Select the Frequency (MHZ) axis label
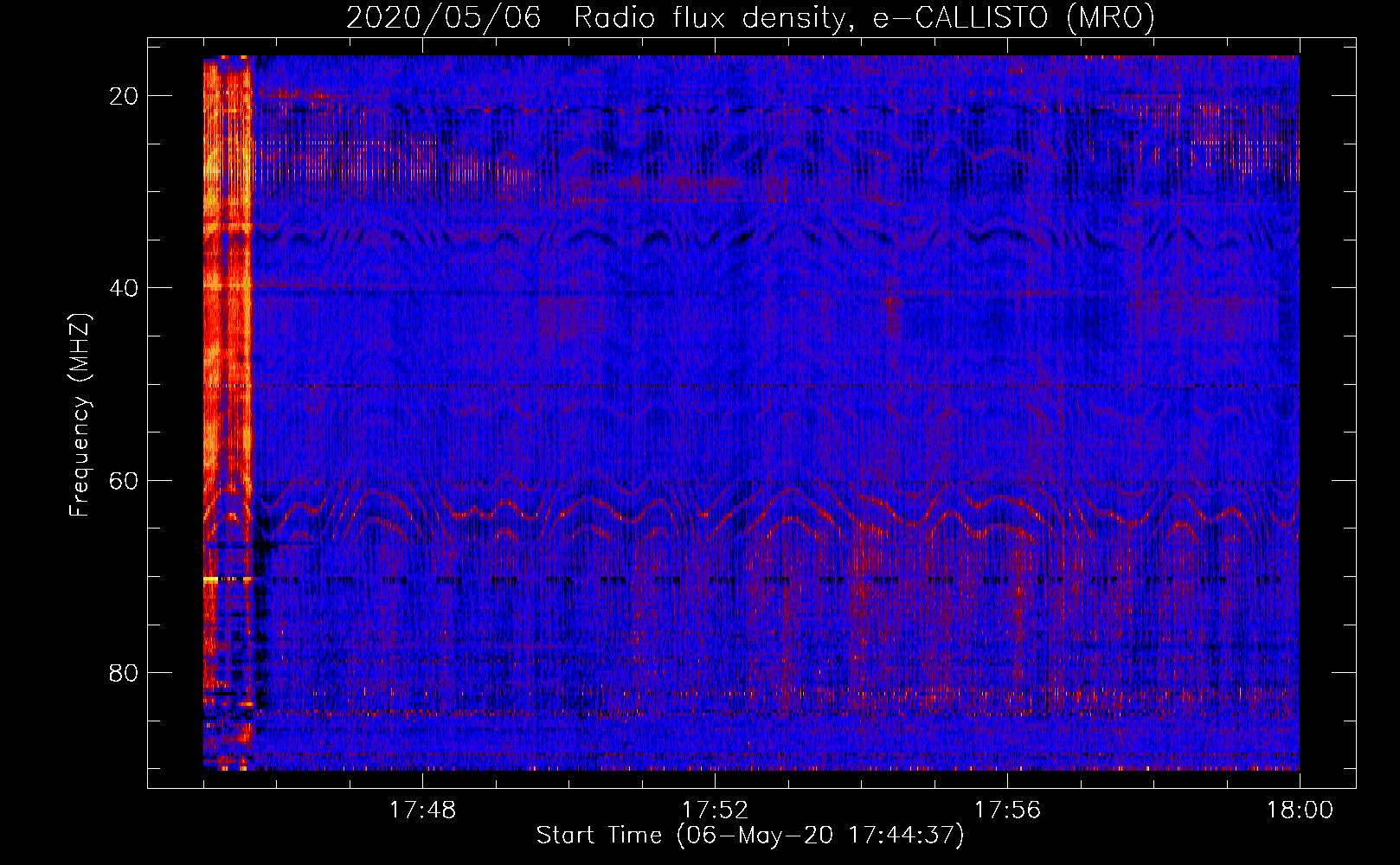 (80, 414)
